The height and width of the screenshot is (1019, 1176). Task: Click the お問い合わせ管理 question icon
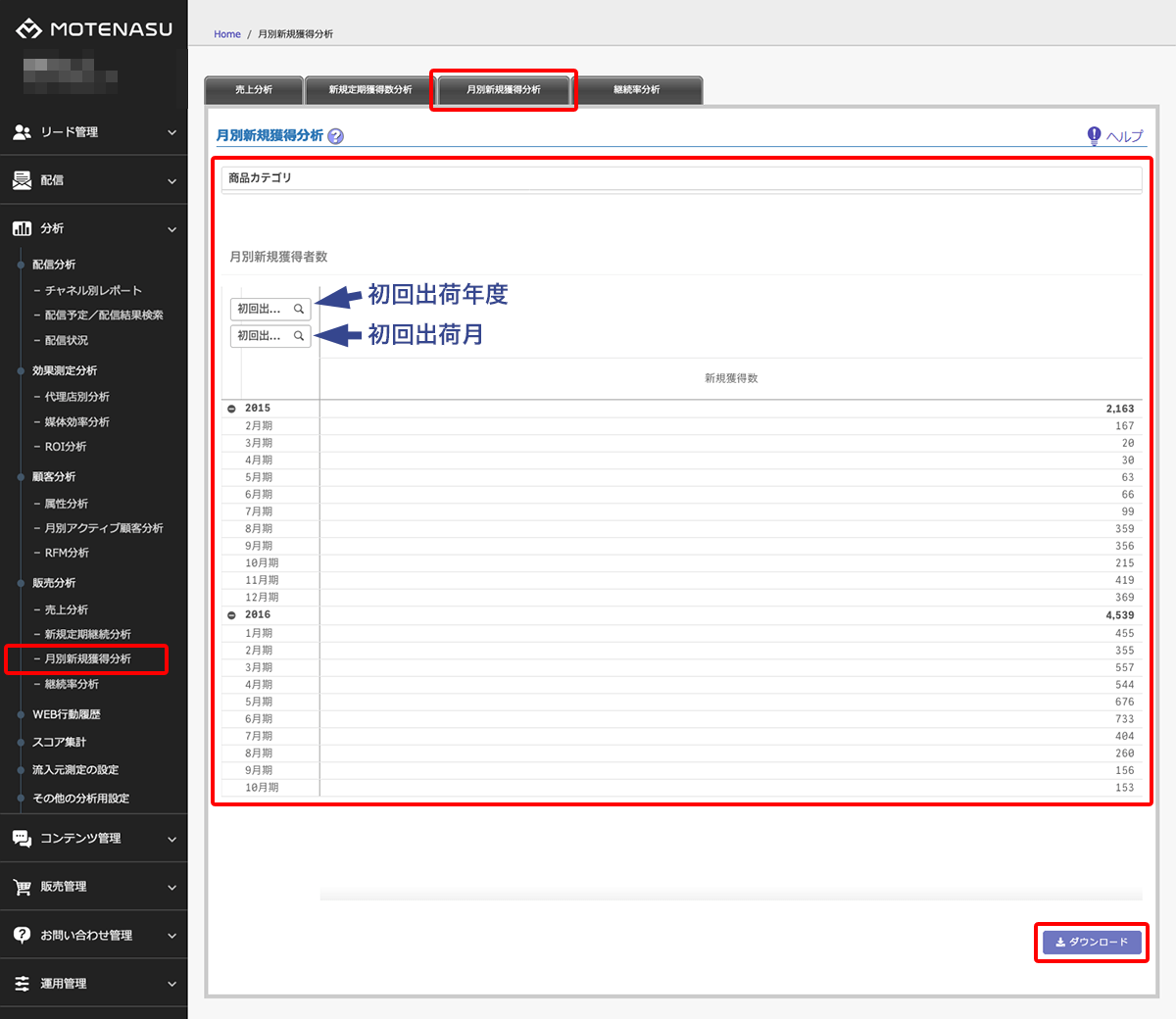tap(22, 935)
